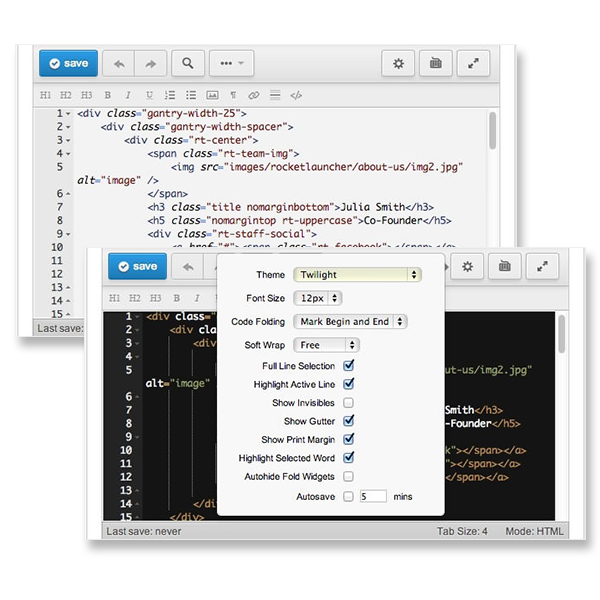Click undo arrow in the back editor toolbar

coord(119,63)
